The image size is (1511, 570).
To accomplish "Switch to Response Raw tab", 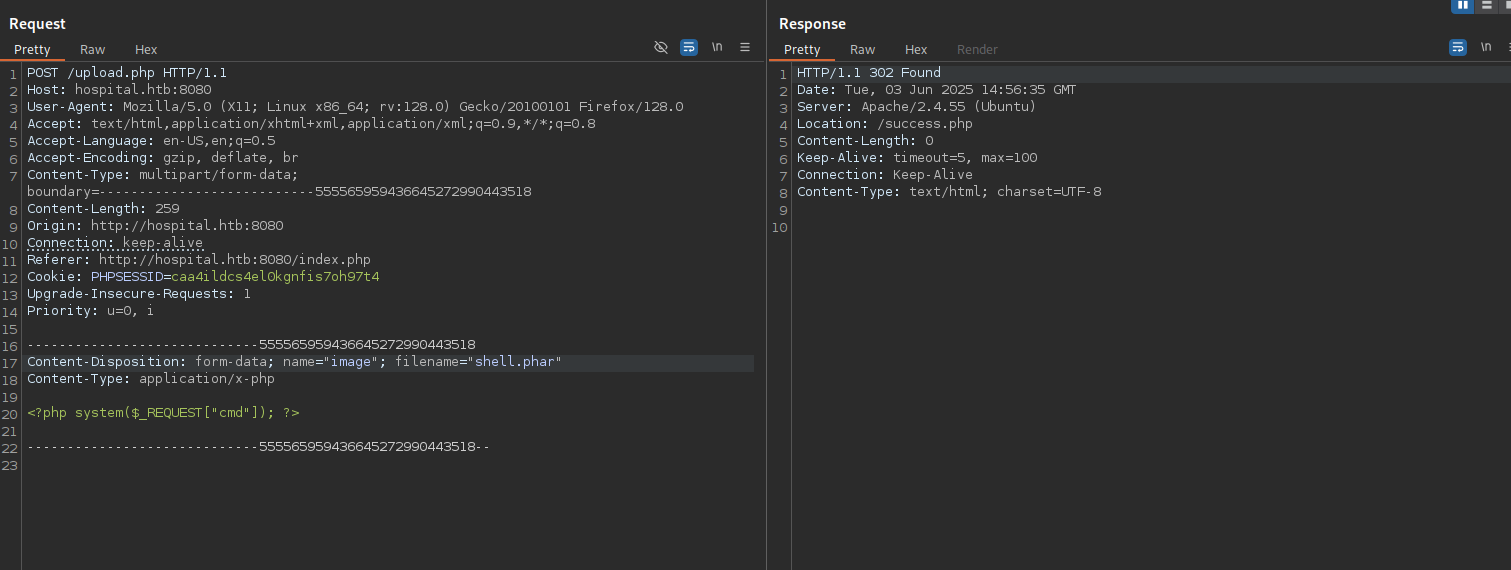I will coord(863,49).
